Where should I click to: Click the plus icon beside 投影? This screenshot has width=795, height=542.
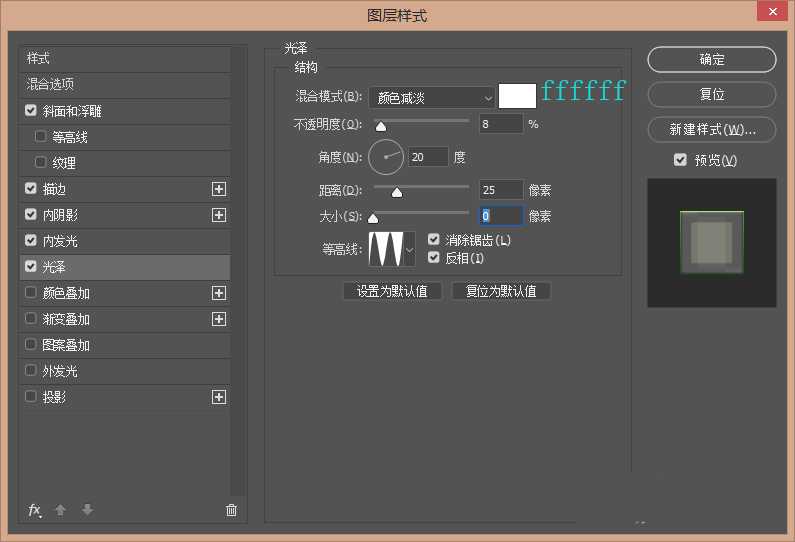pyautogui.click(x=219, y=397)
